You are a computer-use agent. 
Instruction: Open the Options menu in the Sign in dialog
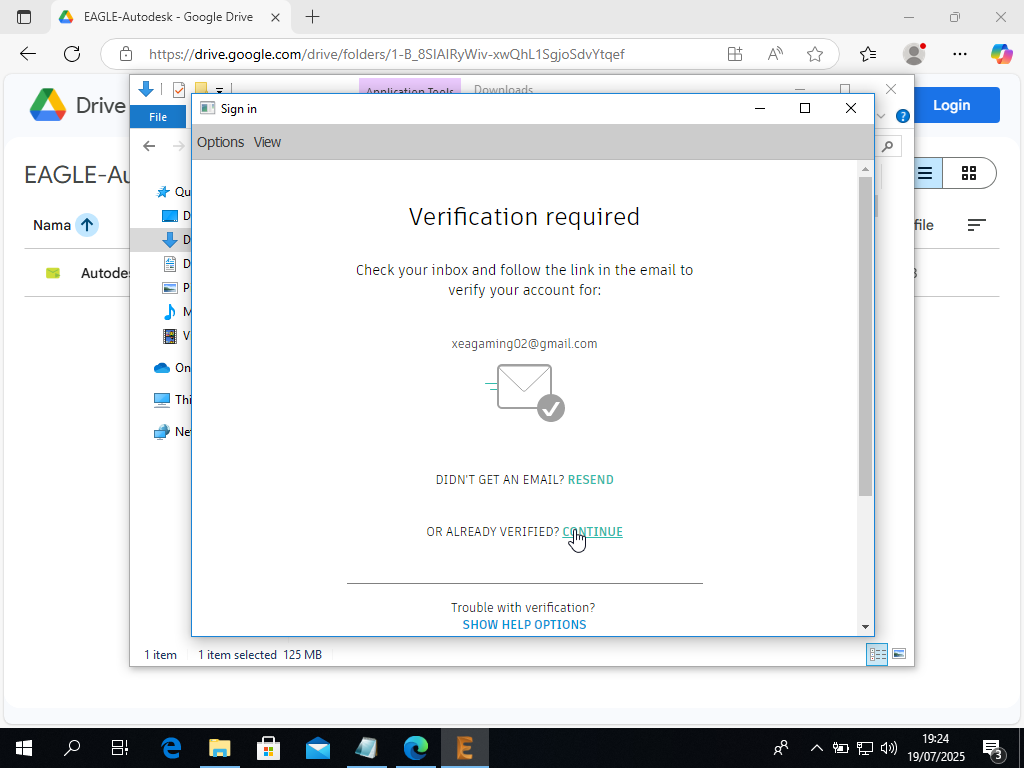click(x=220, y=142)
